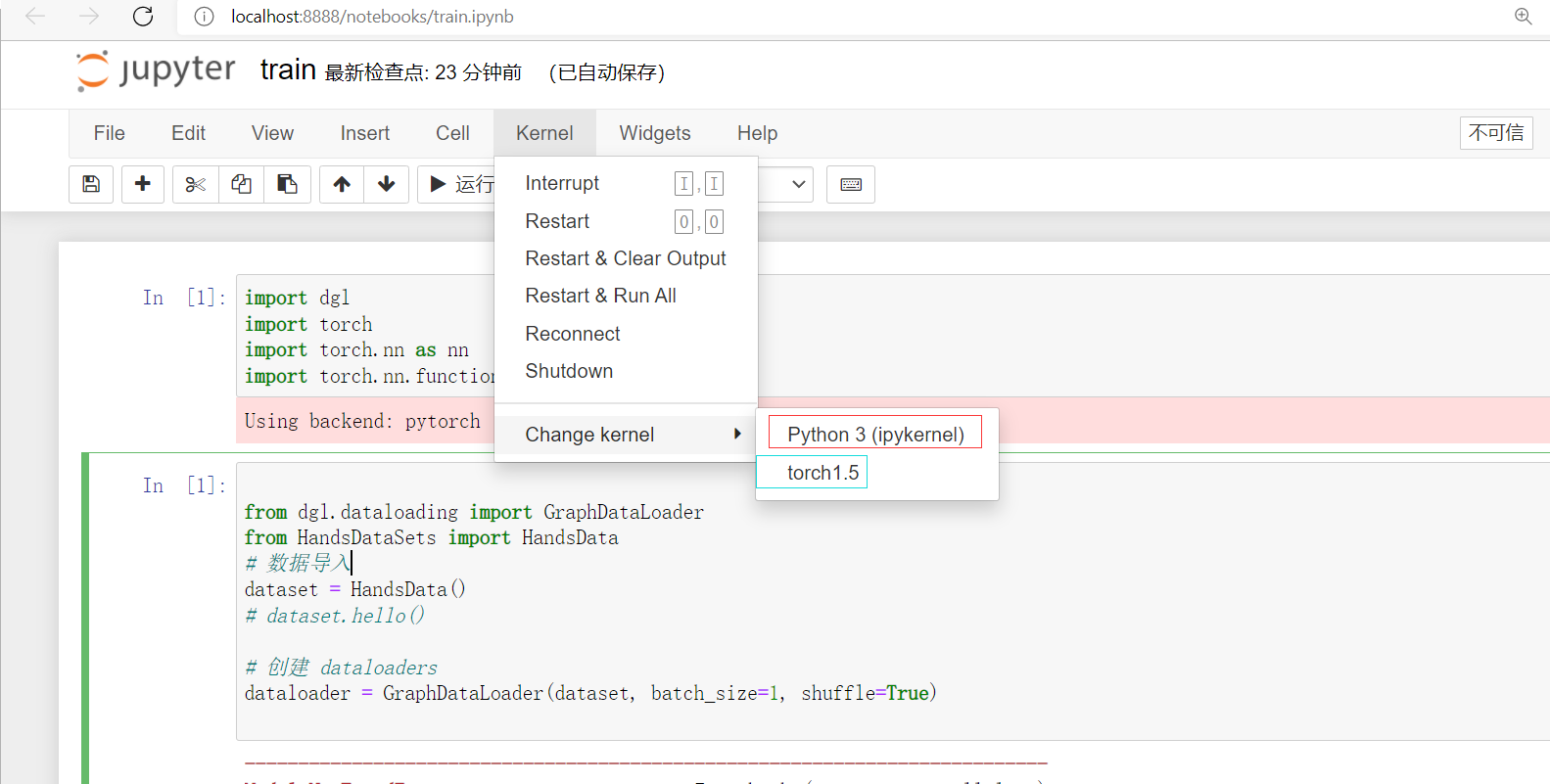Screen dimensions: 1550x784
Task: Click the 最新检查点 checkpoint text
Action: click(423, 72)
